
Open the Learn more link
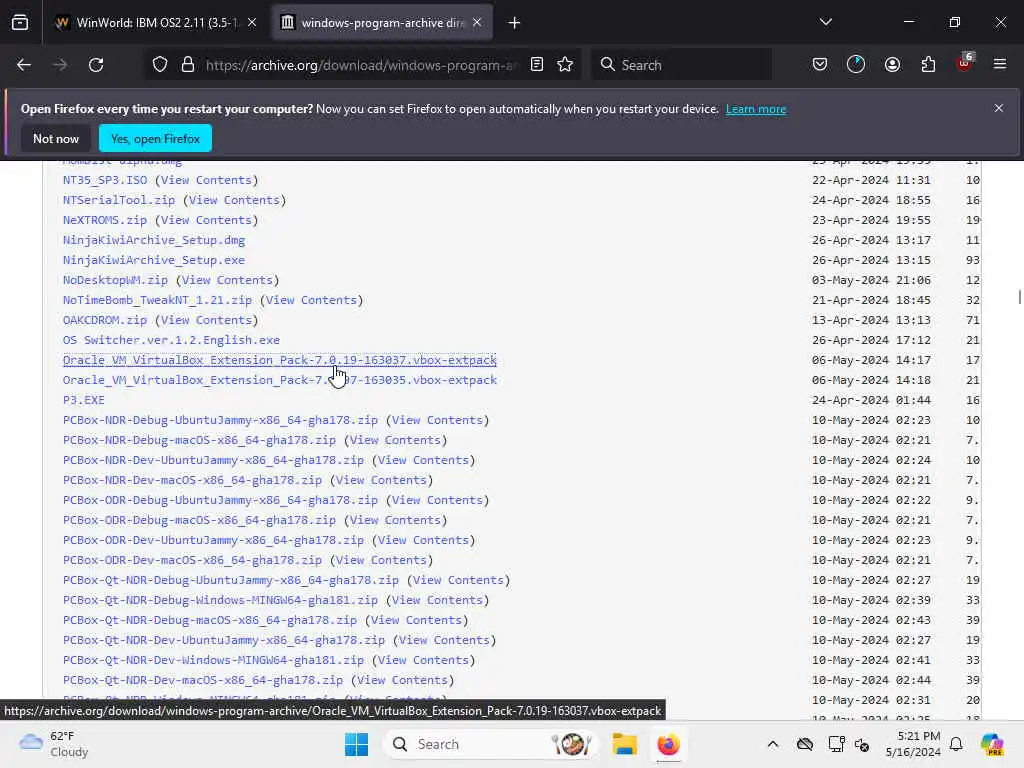756,109
